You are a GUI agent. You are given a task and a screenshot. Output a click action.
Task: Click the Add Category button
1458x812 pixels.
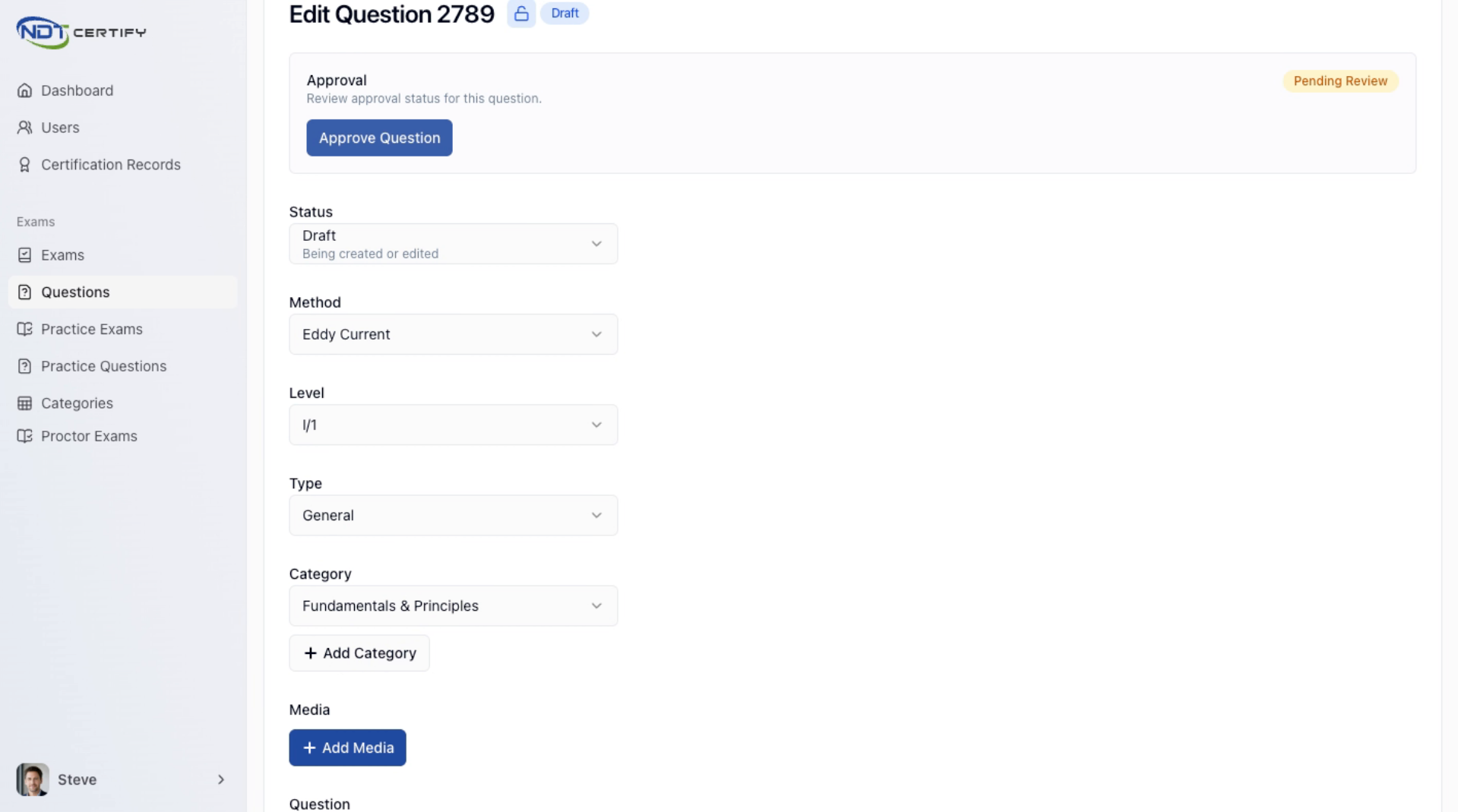(359, 653)
